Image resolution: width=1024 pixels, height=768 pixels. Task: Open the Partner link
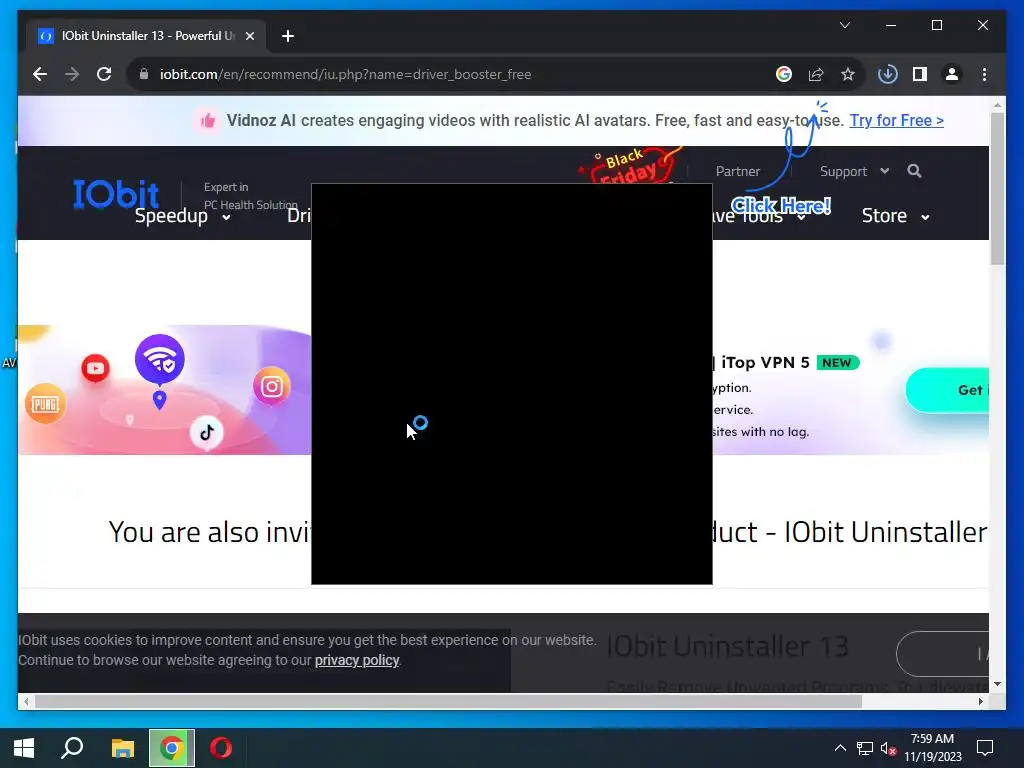pyautogui.click(x=737, y=171)
